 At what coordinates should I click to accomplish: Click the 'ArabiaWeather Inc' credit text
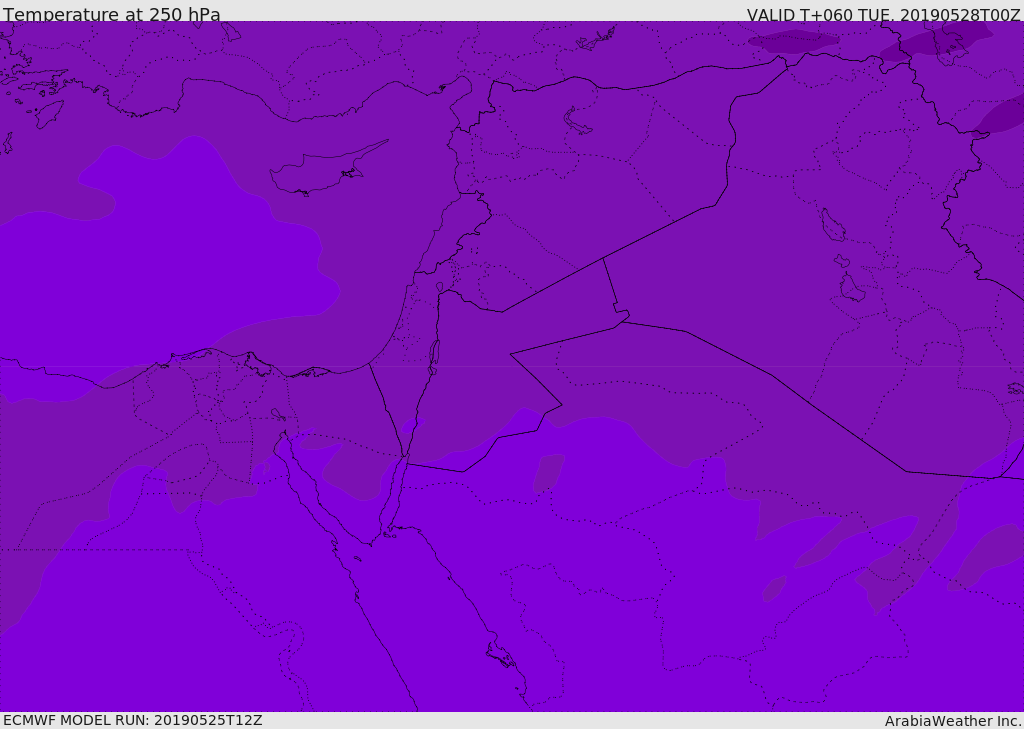(x=953, y=721)
